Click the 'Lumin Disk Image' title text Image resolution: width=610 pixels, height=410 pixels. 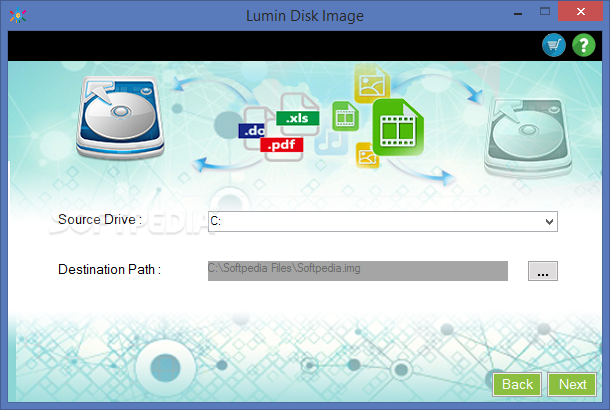click(305, 16)
